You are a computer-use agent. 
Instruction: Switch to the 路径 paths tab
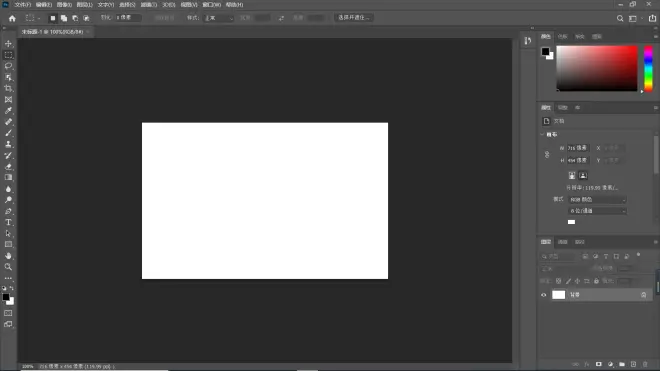(580, 242)
